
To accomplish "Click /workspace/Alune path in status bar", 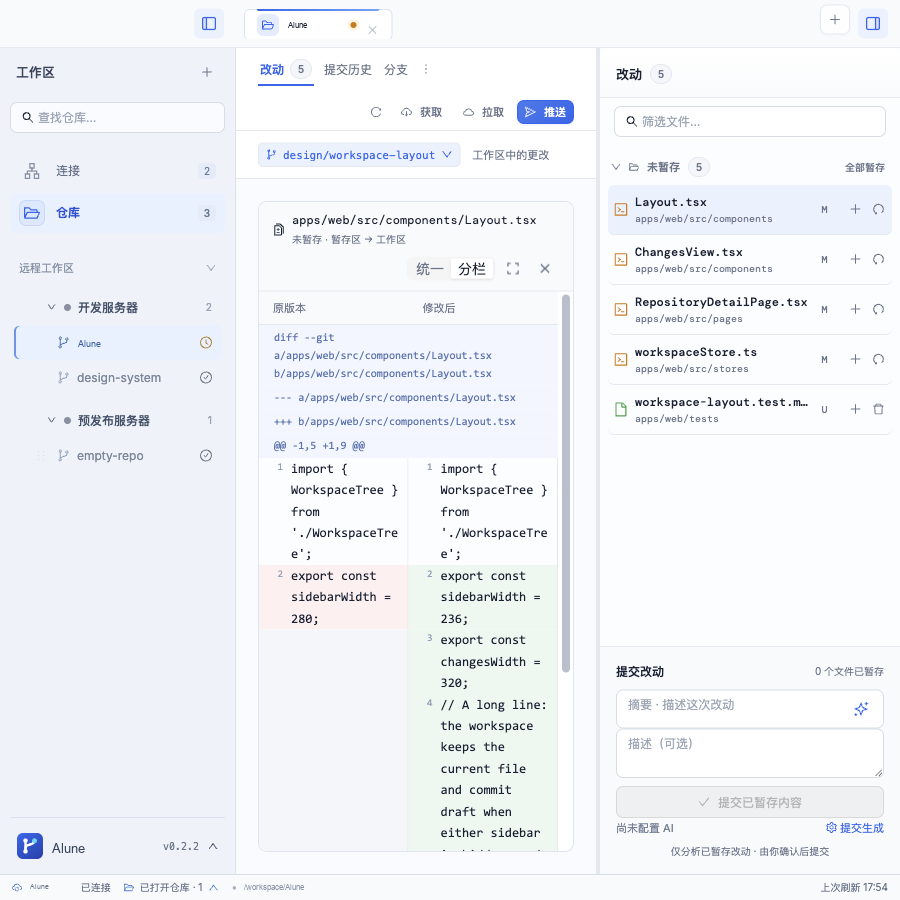I will click(x=274, y=887).
